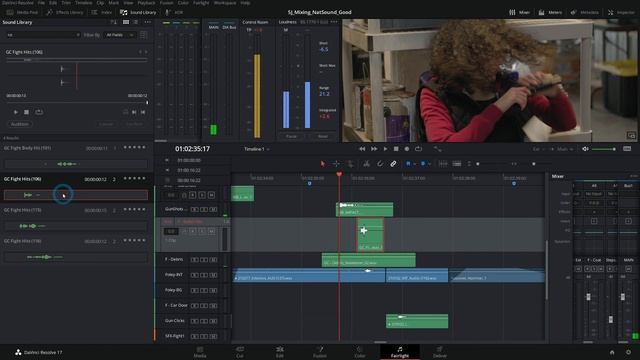Click the blue Flag marker button
640x360 pixels.
[x=408, y=164]
